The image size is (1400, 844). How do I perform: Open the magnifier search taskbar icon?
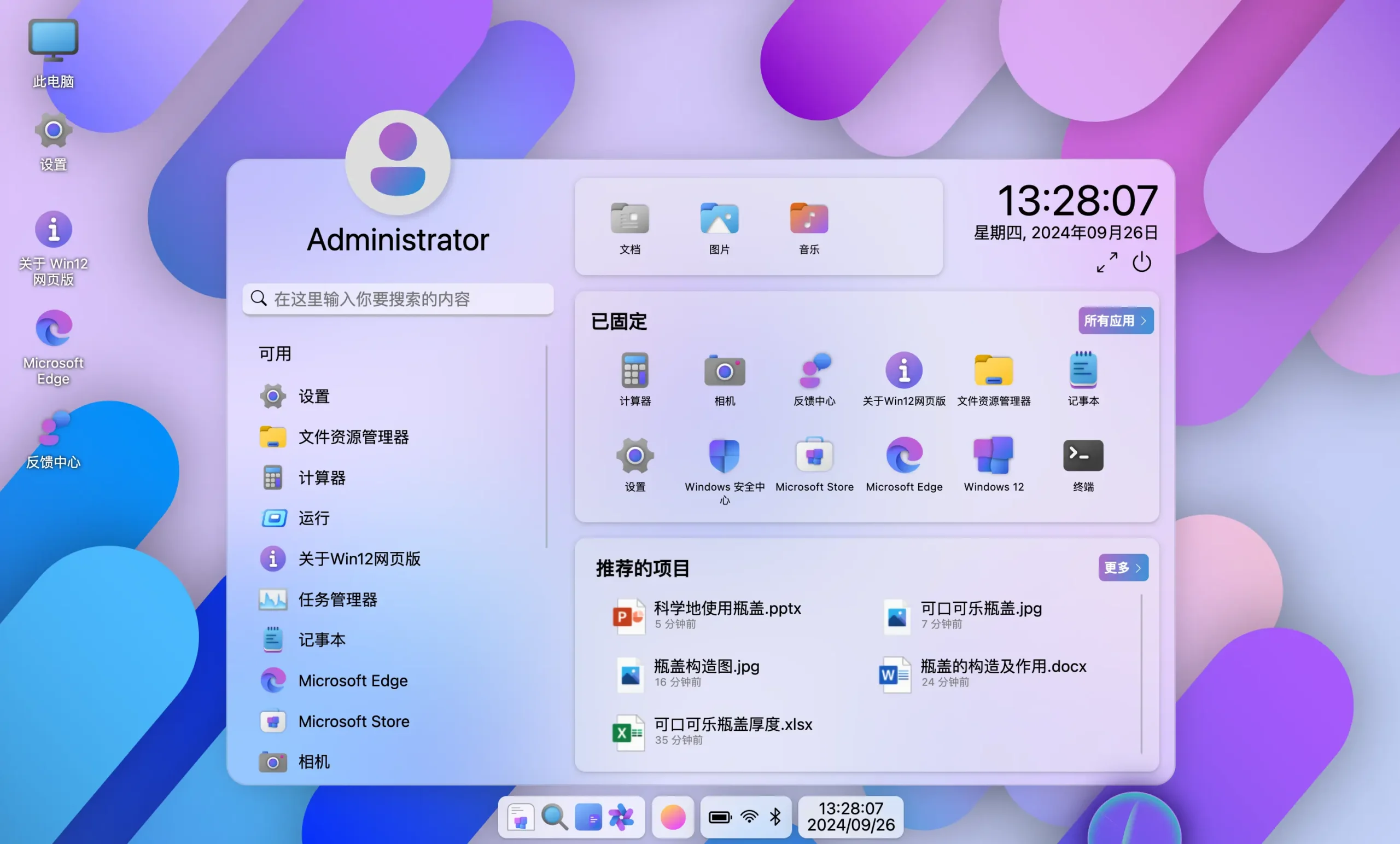pyautogui.click(x=554, y=818)
